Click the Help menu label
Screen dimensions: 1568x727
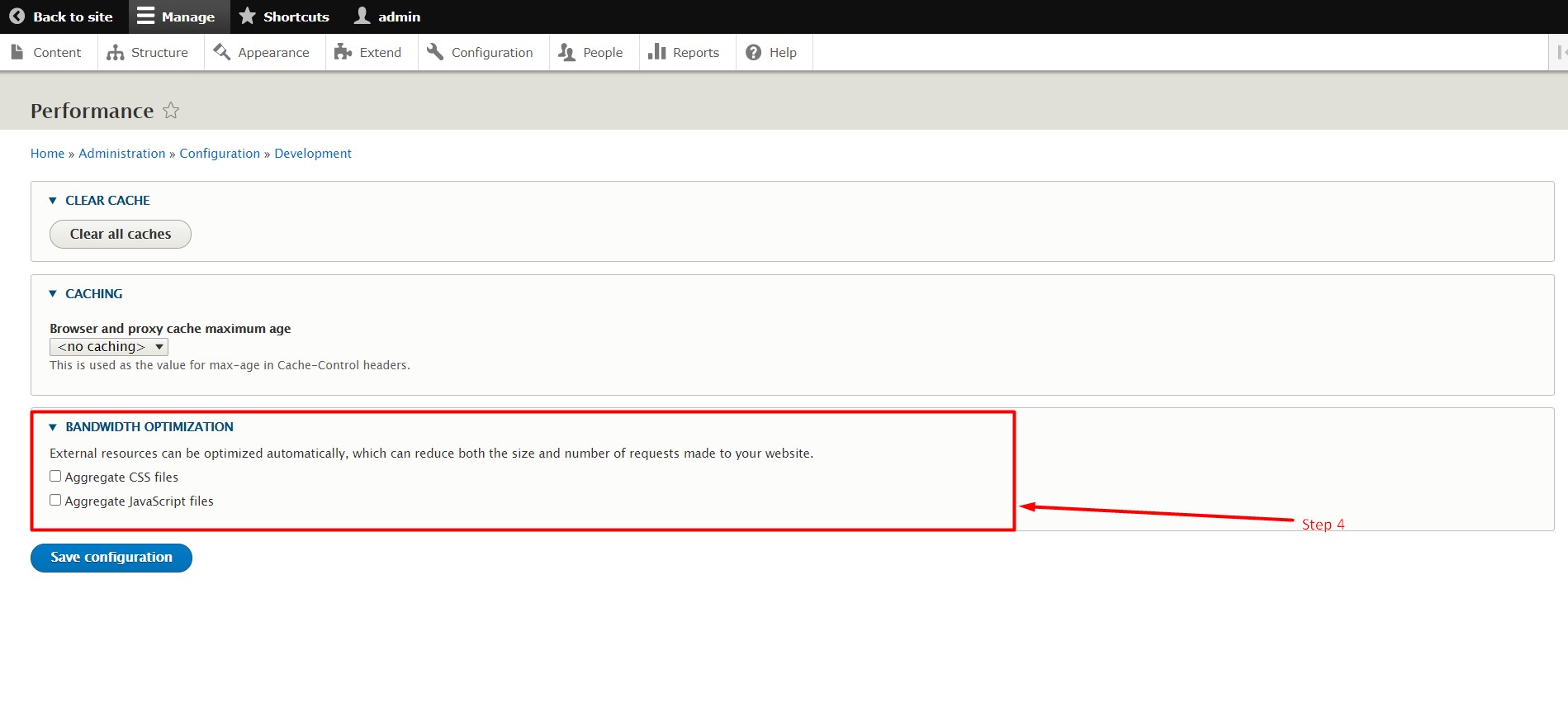pos(783,52)
